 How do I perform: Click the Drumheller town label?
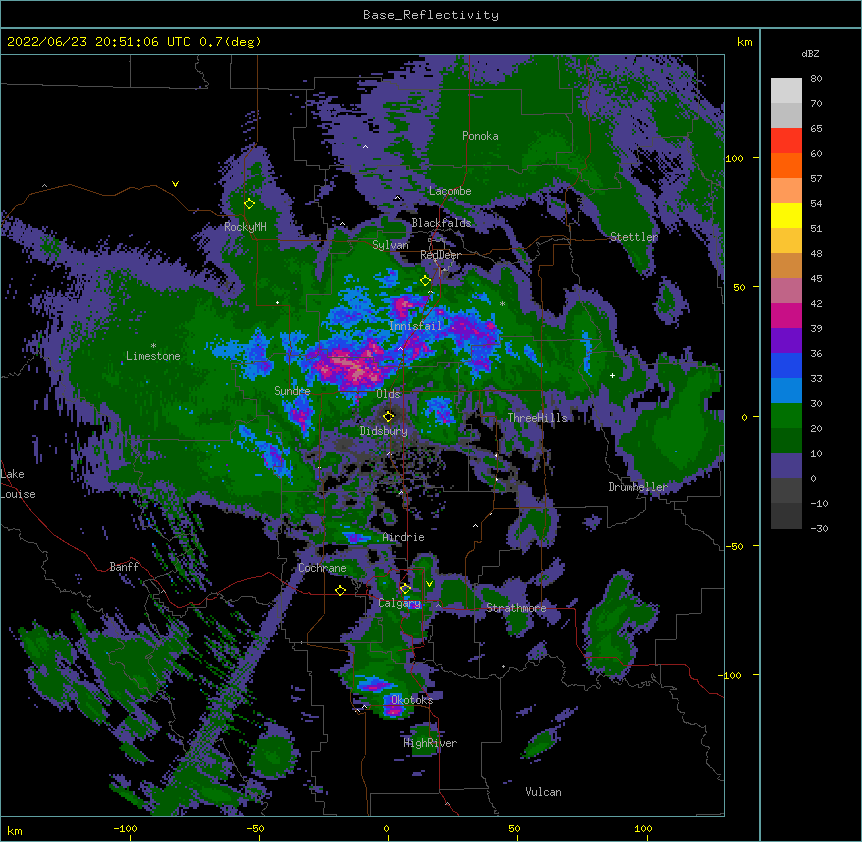coord(638,487)
